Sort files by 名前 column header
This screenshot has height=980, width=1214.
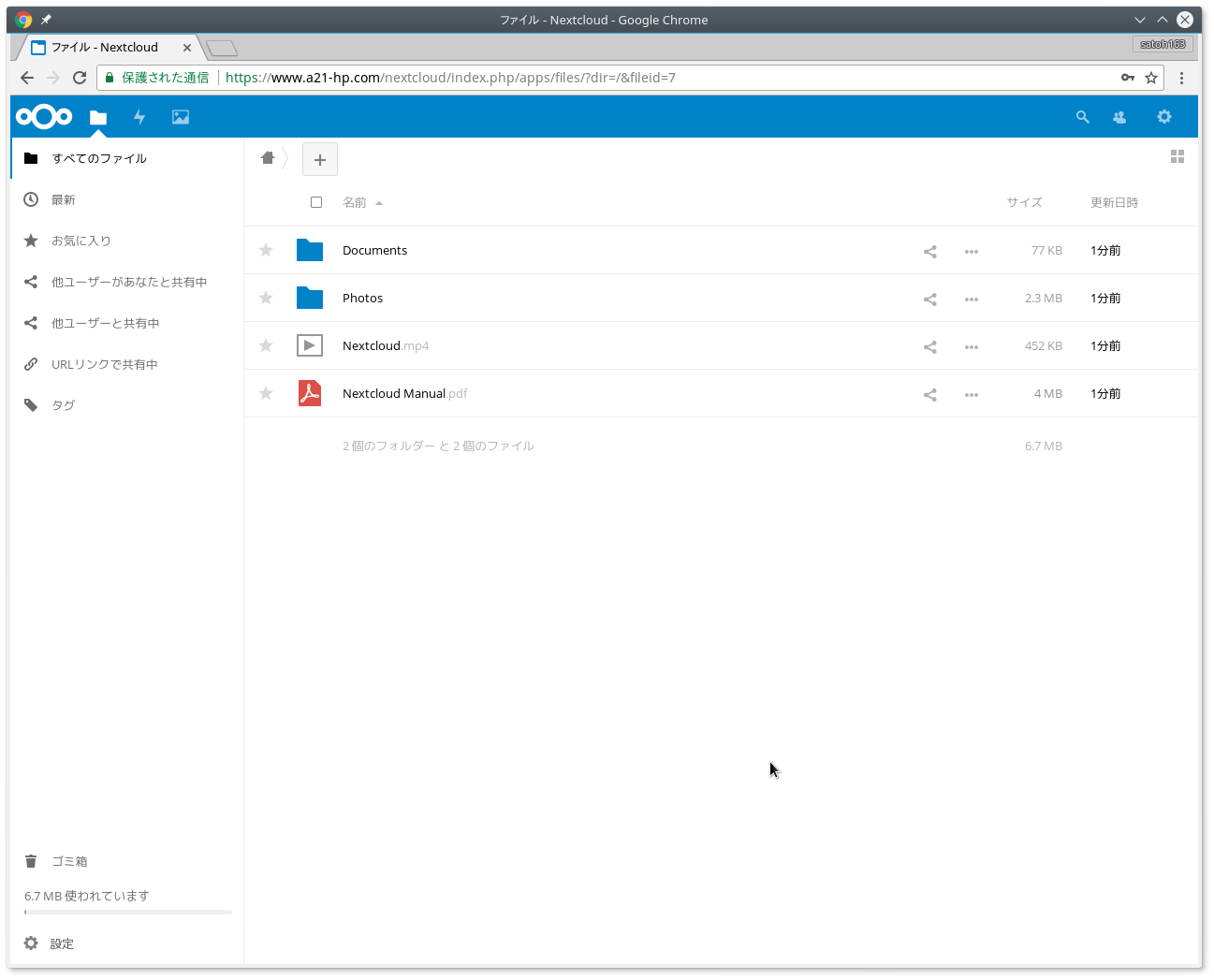(x=355, y=202)
